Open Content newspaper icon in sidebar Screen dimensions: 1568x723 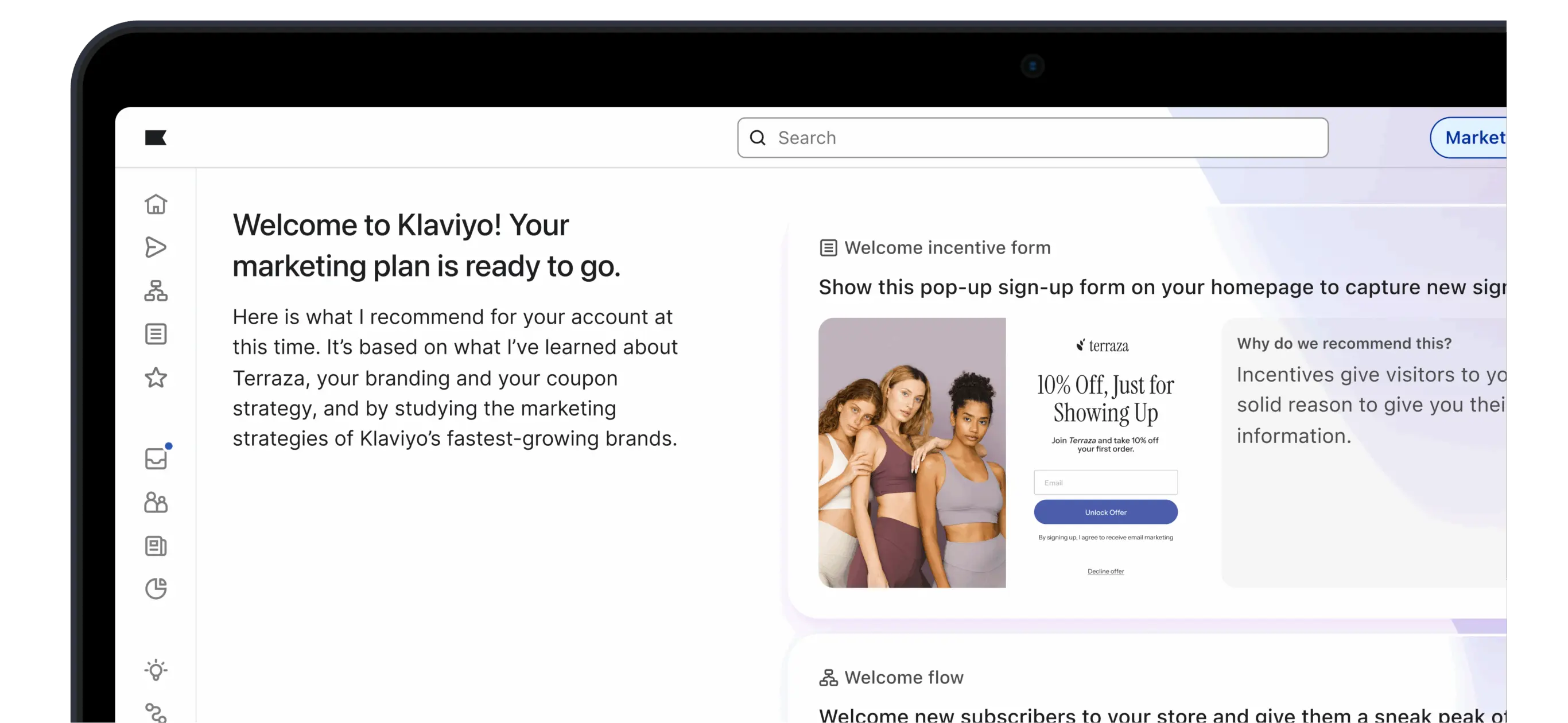156,546
